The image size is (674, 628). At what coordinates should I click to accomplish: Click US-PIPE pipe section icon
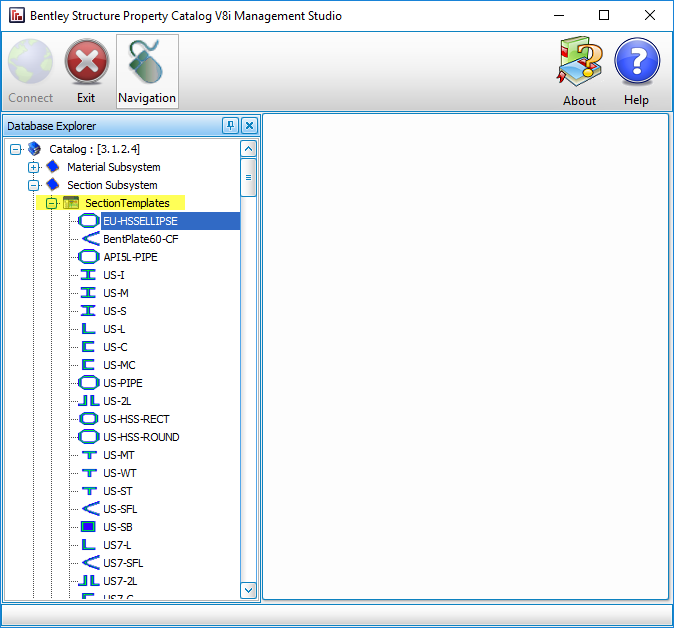[x=89, y=383]
